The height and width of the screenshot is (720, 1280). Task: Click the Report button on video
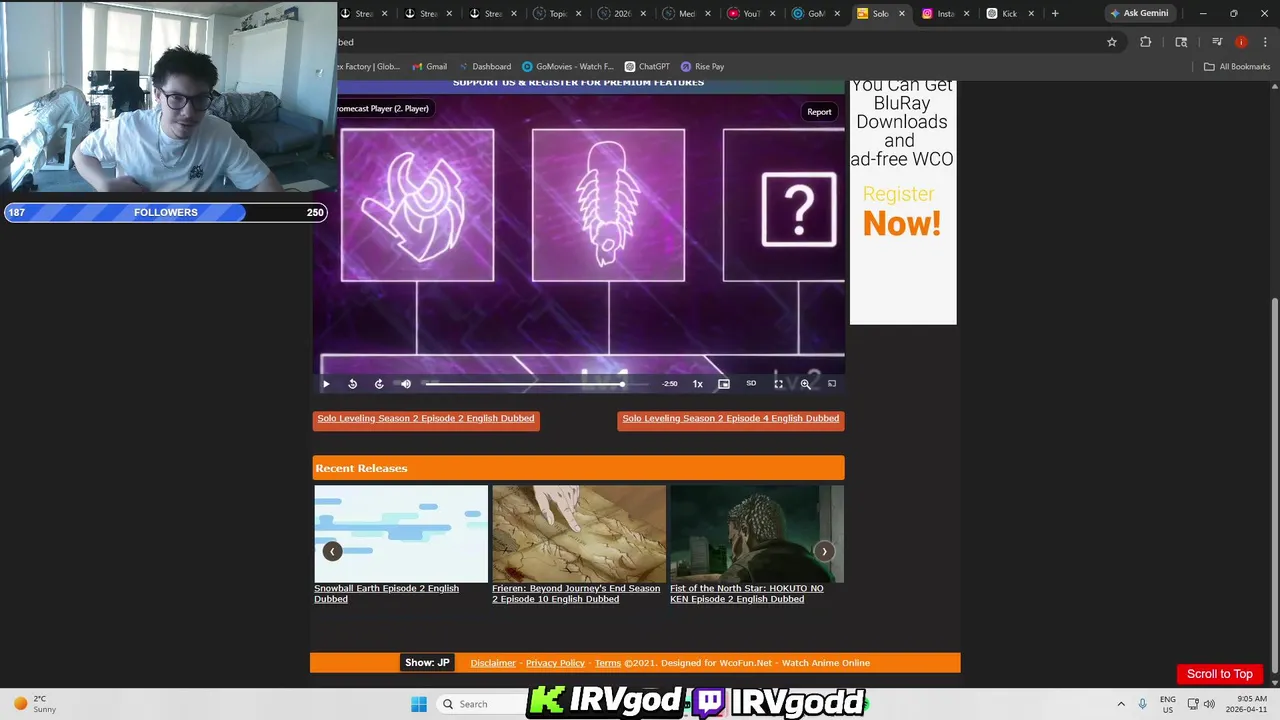pos(819,112)
